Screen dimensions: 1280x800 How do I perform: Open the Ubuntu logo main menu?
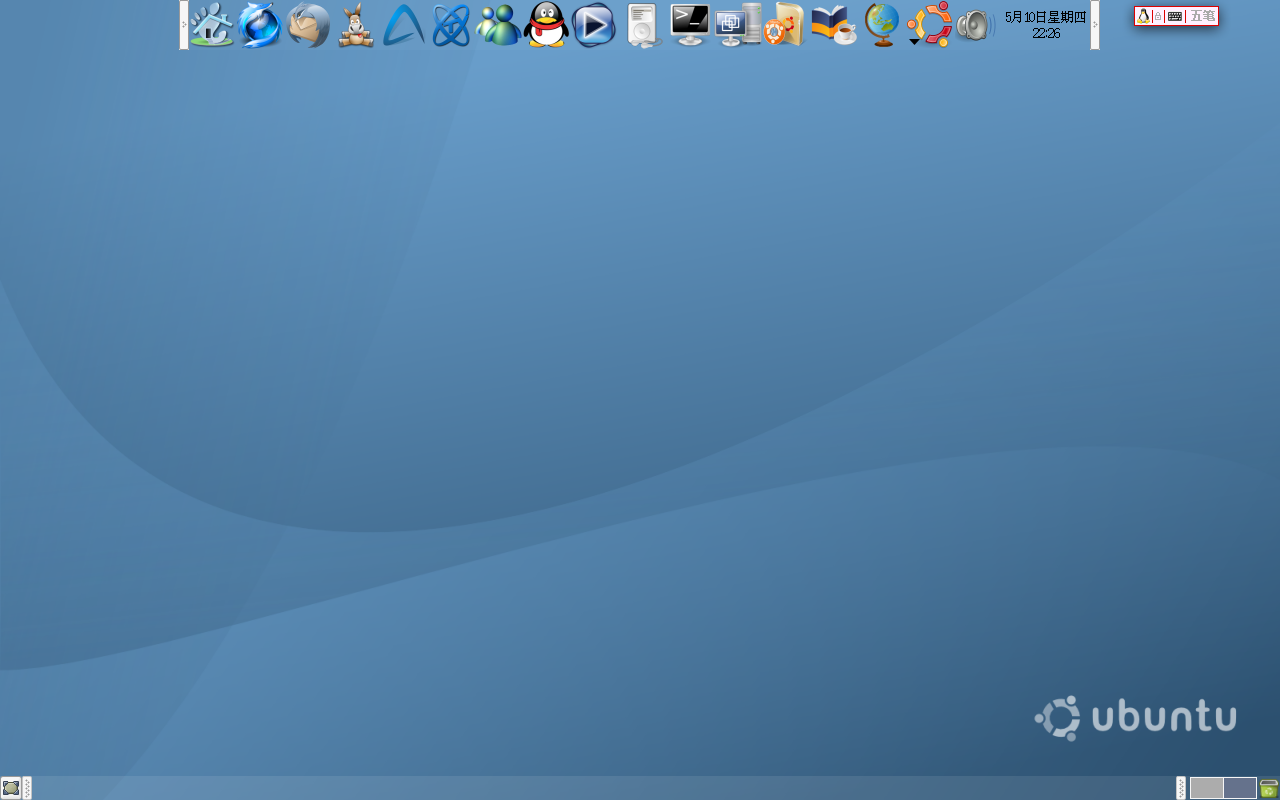929,25
